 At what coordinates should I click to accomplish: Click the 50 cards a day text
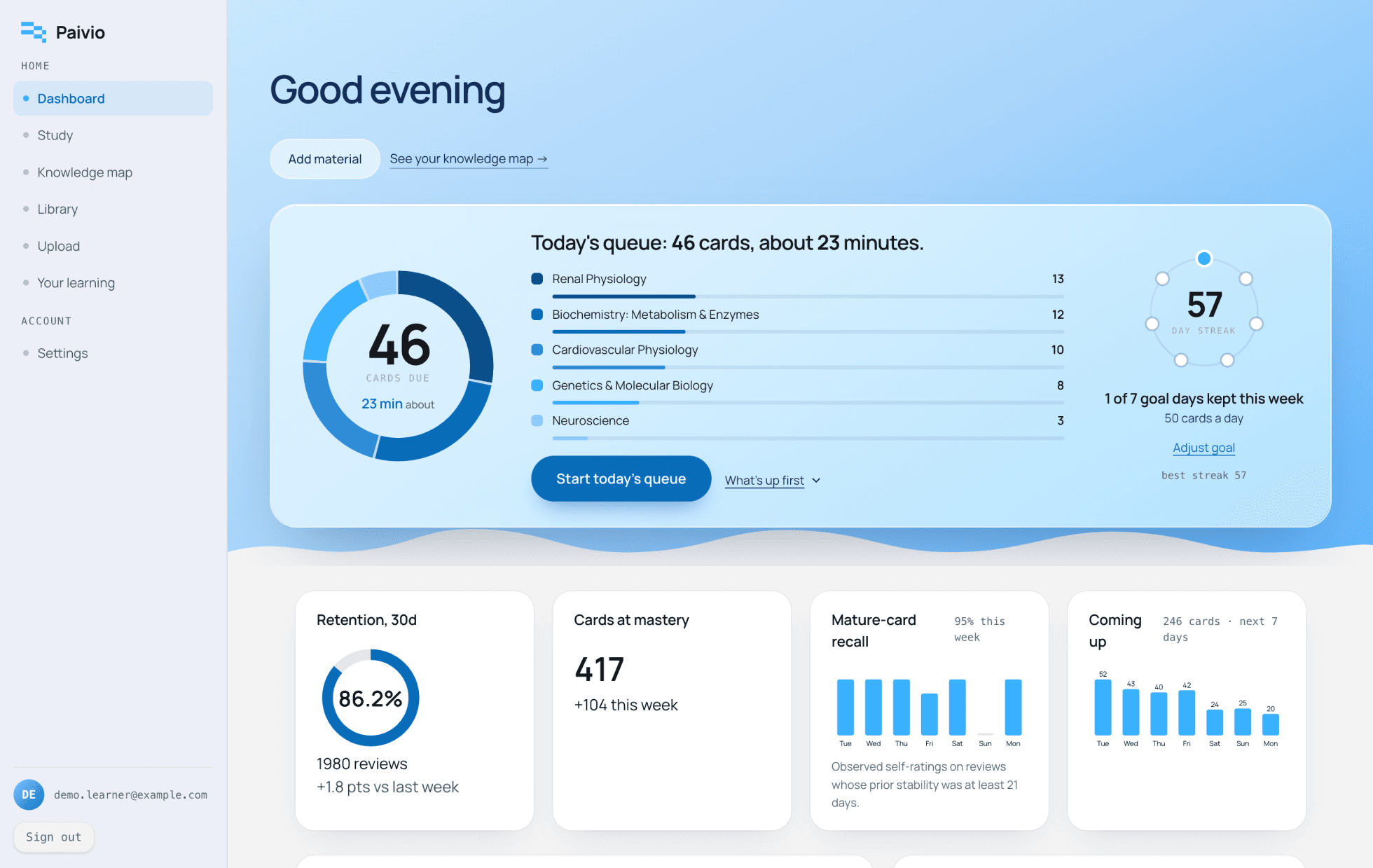1203,418
